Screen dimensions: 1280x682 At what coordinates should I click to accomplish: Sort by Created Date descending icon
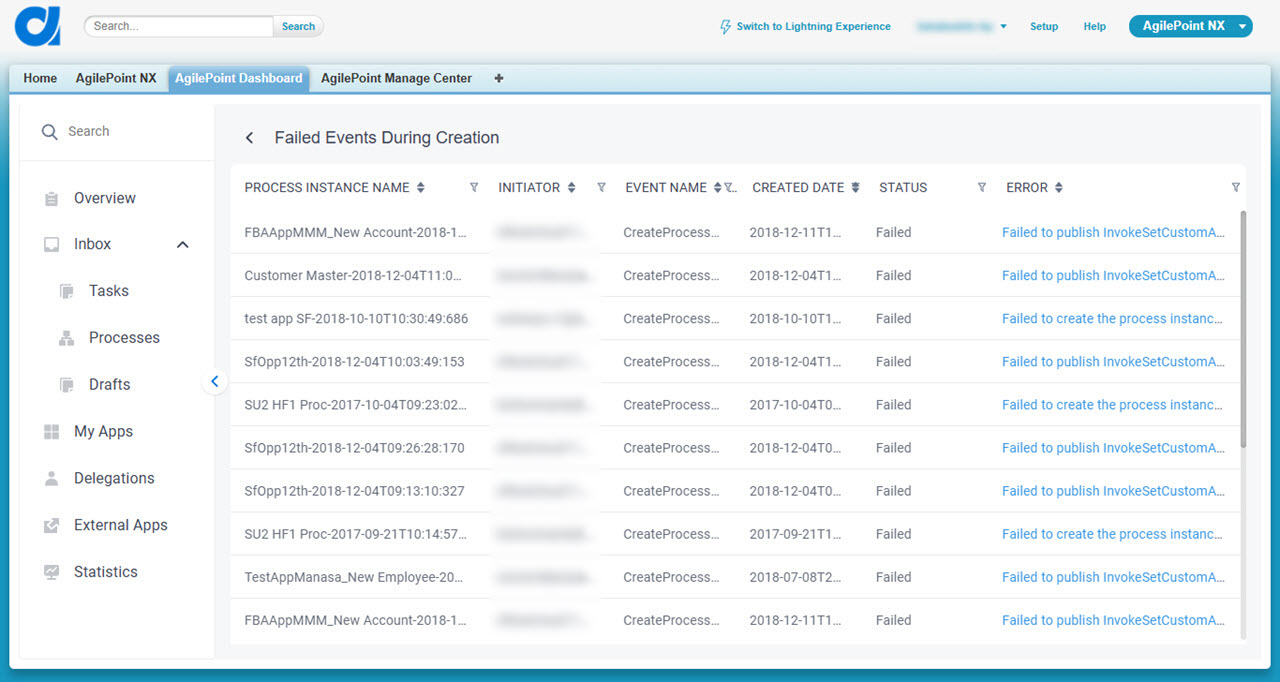pyautogui.click(x=855, y=188)
